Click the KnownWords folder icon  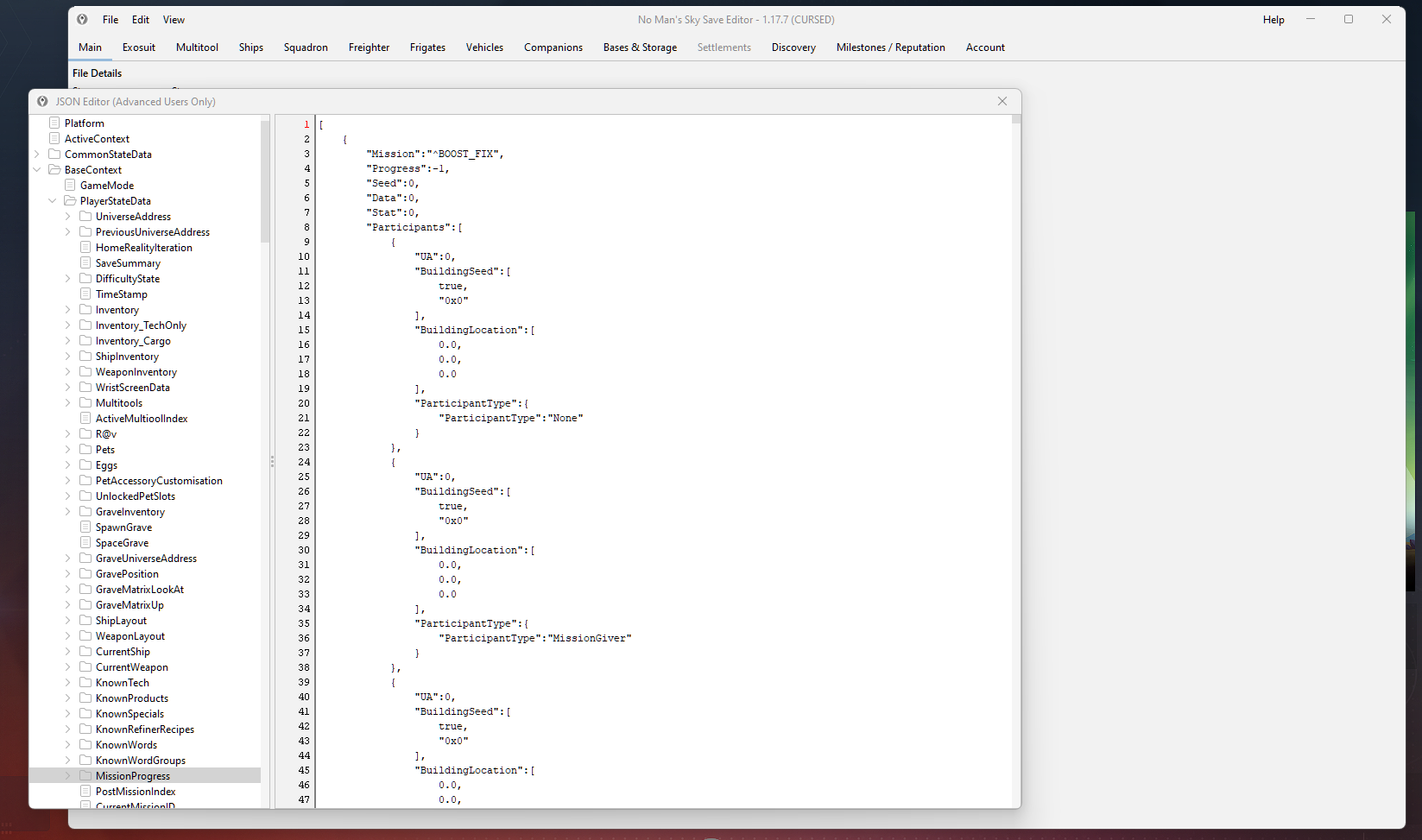(x=85, y=744)
